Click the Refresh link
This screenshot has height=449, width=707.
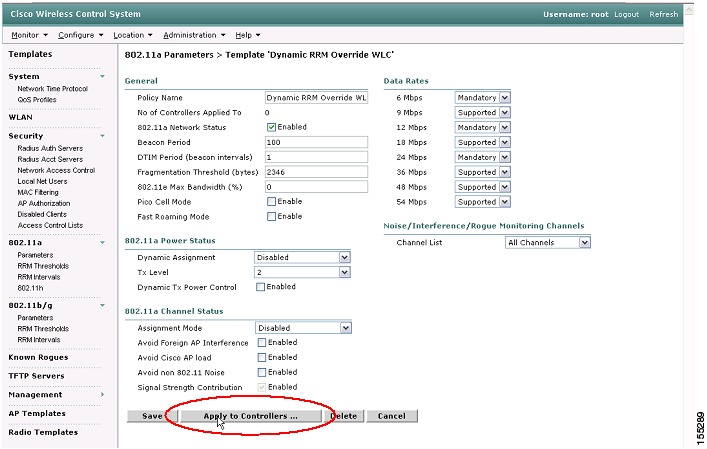click(x=663, y=14)
